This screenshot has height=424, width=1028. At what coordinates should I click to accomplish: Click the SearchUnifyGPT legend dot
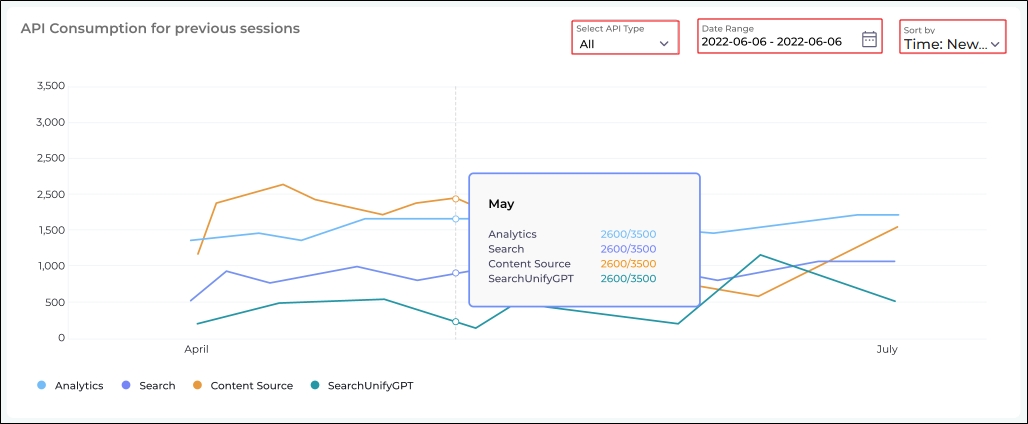pyautogui.click(x=316, y=385)
